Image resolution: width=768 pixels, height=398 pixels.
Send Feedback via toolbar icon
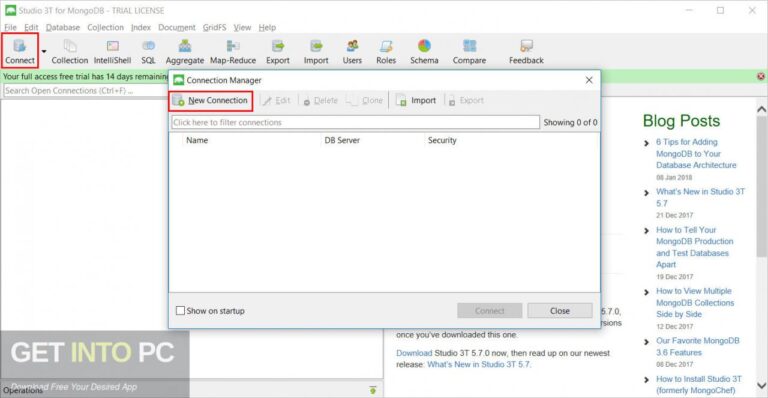pyautogui.click(x=526, y=51)
